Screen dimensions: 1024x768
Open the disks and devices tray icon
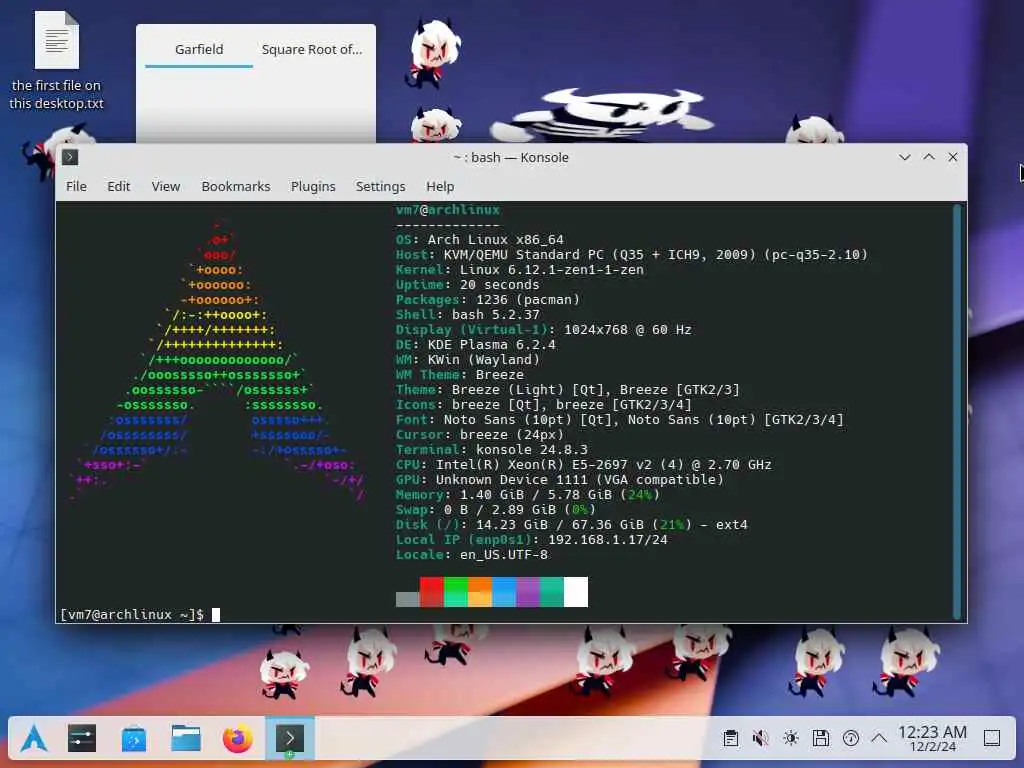[821, 739]
